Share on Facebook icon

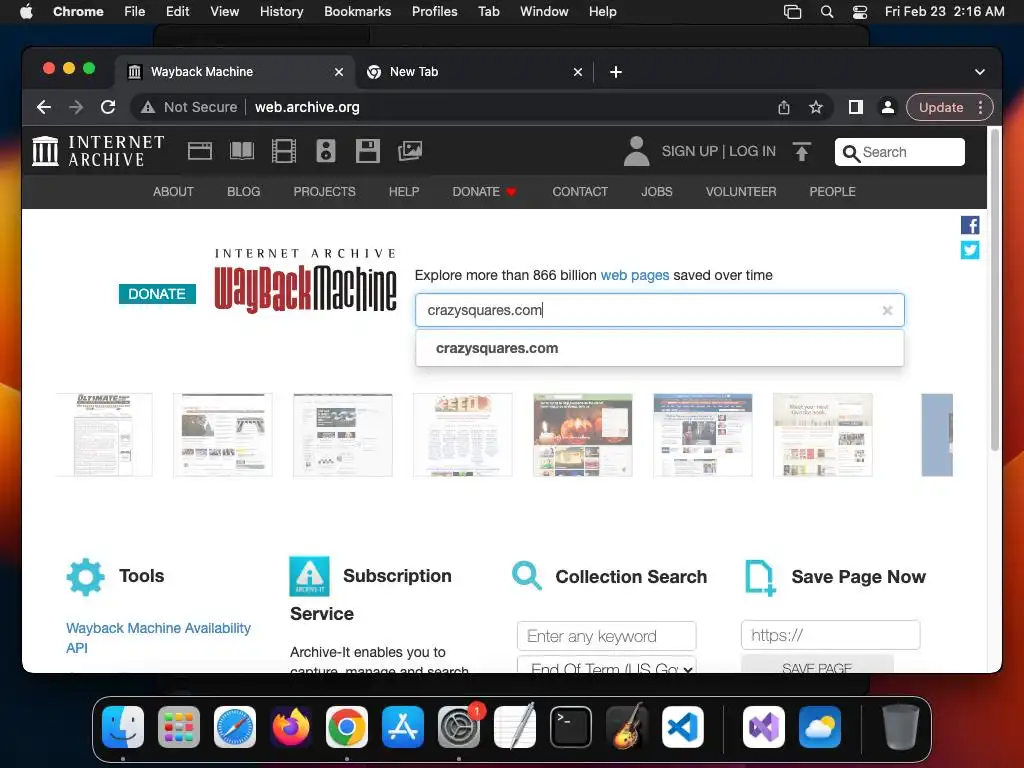pos(970,225)
